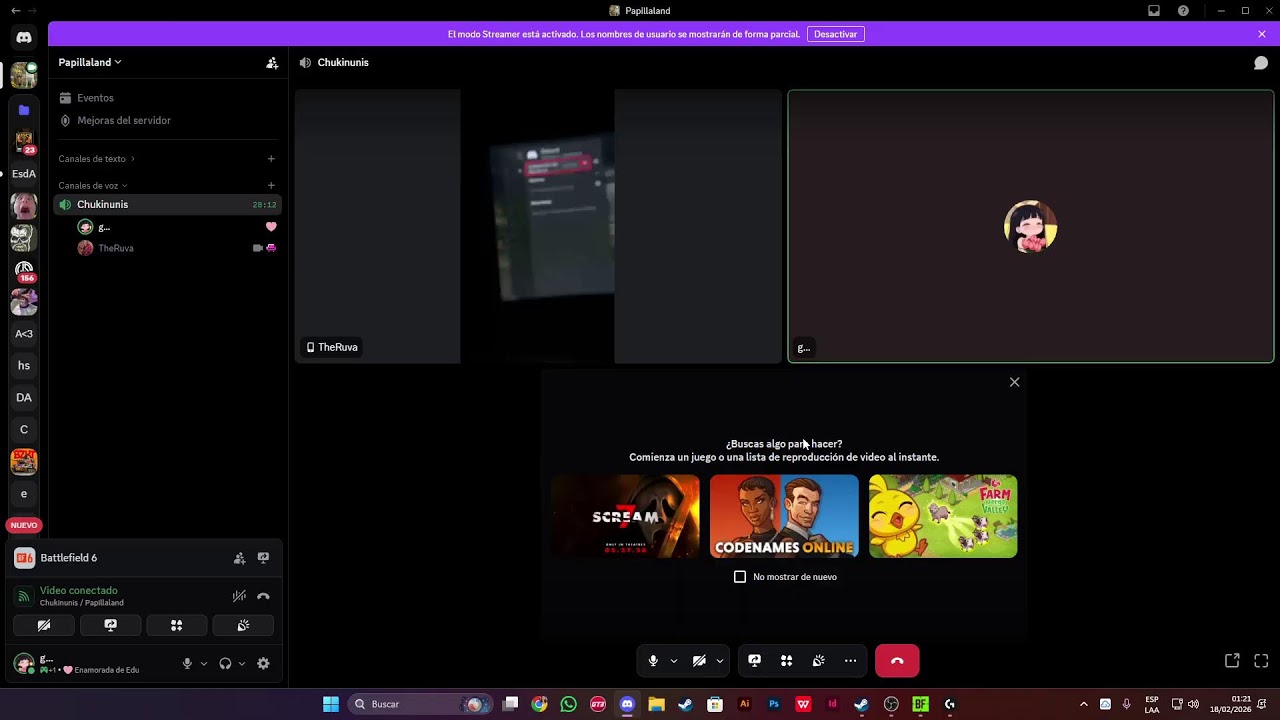
Task: Open the DA server
Action: tap(24, 398)
